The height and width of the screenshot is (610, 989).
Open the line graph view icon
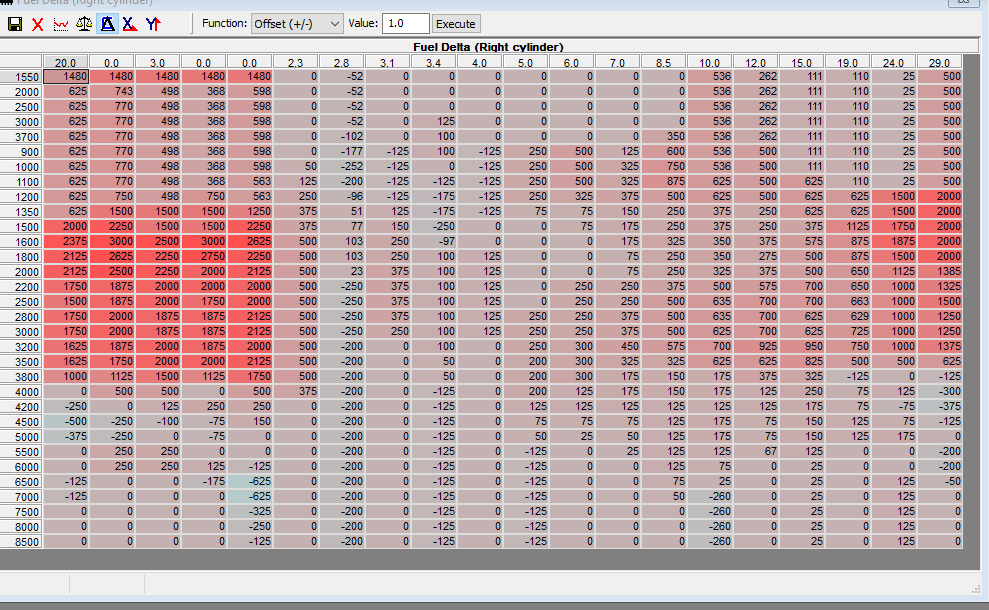coord(61,23)
